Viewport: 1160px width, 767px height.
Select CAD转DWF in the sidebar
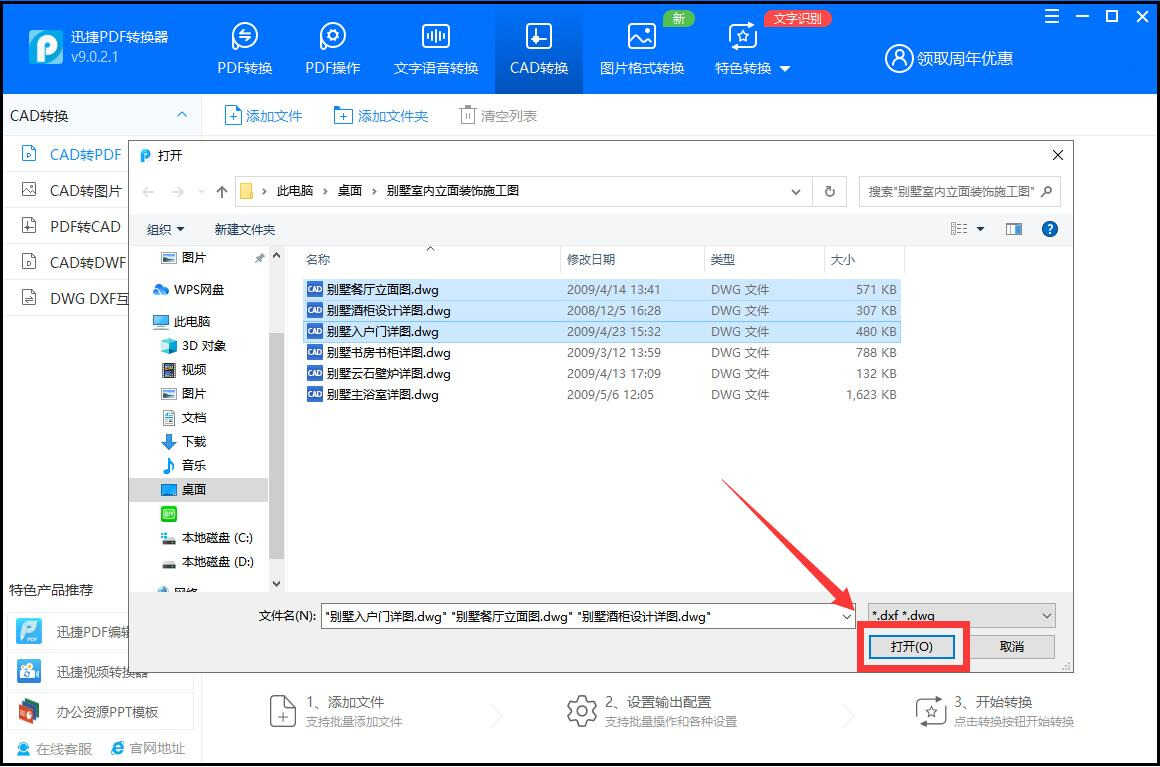(x=71, y=263)
